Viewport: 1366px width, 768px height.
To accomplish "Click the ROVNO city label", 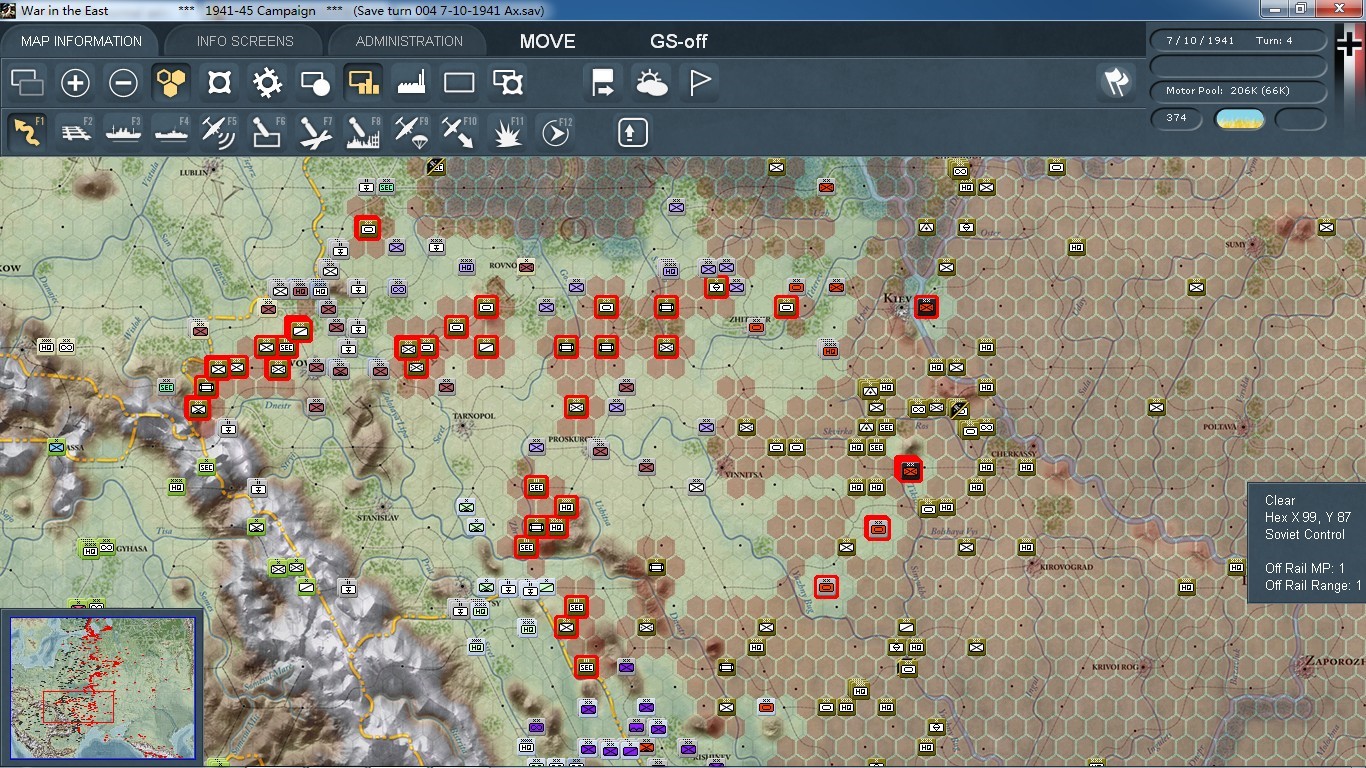I will [x=502, y=265].
